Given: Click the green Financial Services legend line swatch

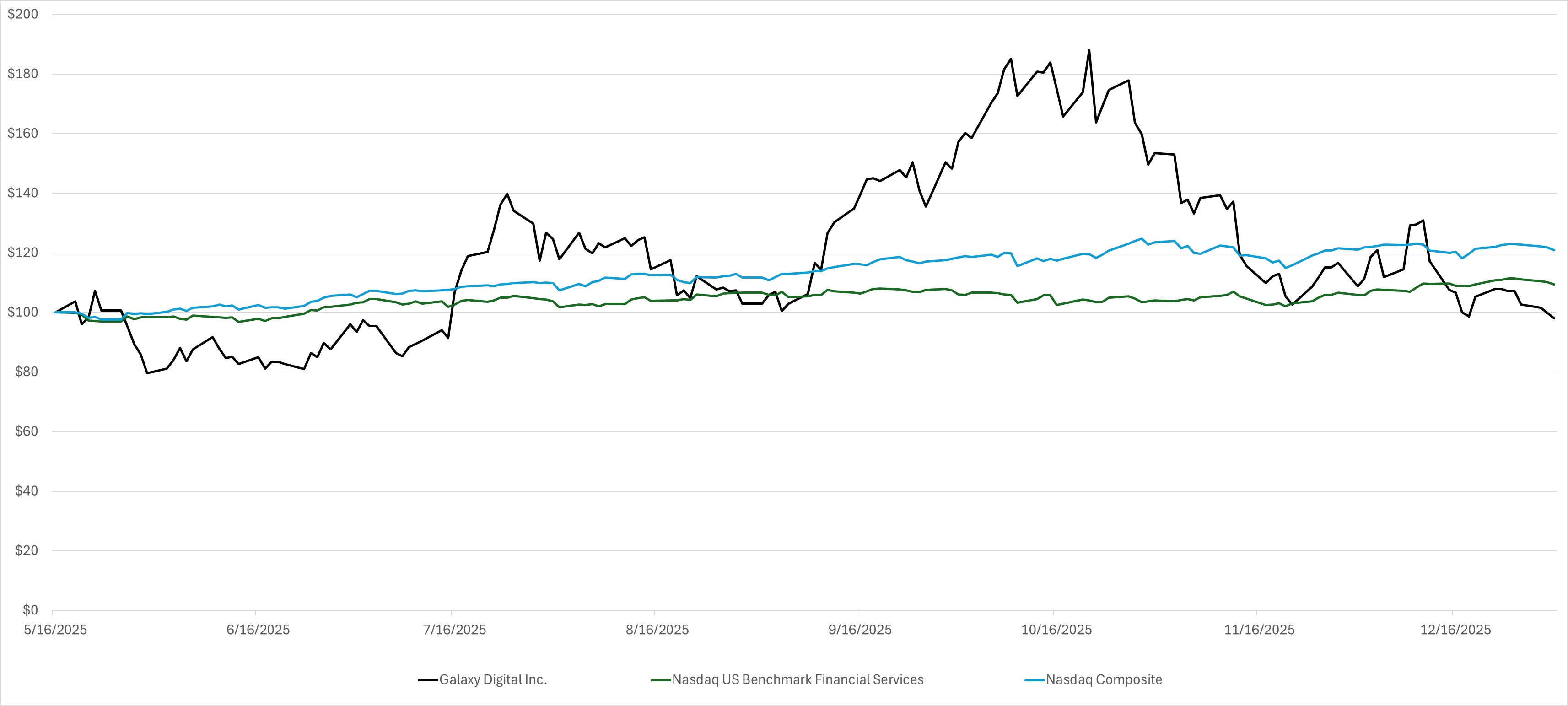Looking at the screenshot, I should 660,680.
